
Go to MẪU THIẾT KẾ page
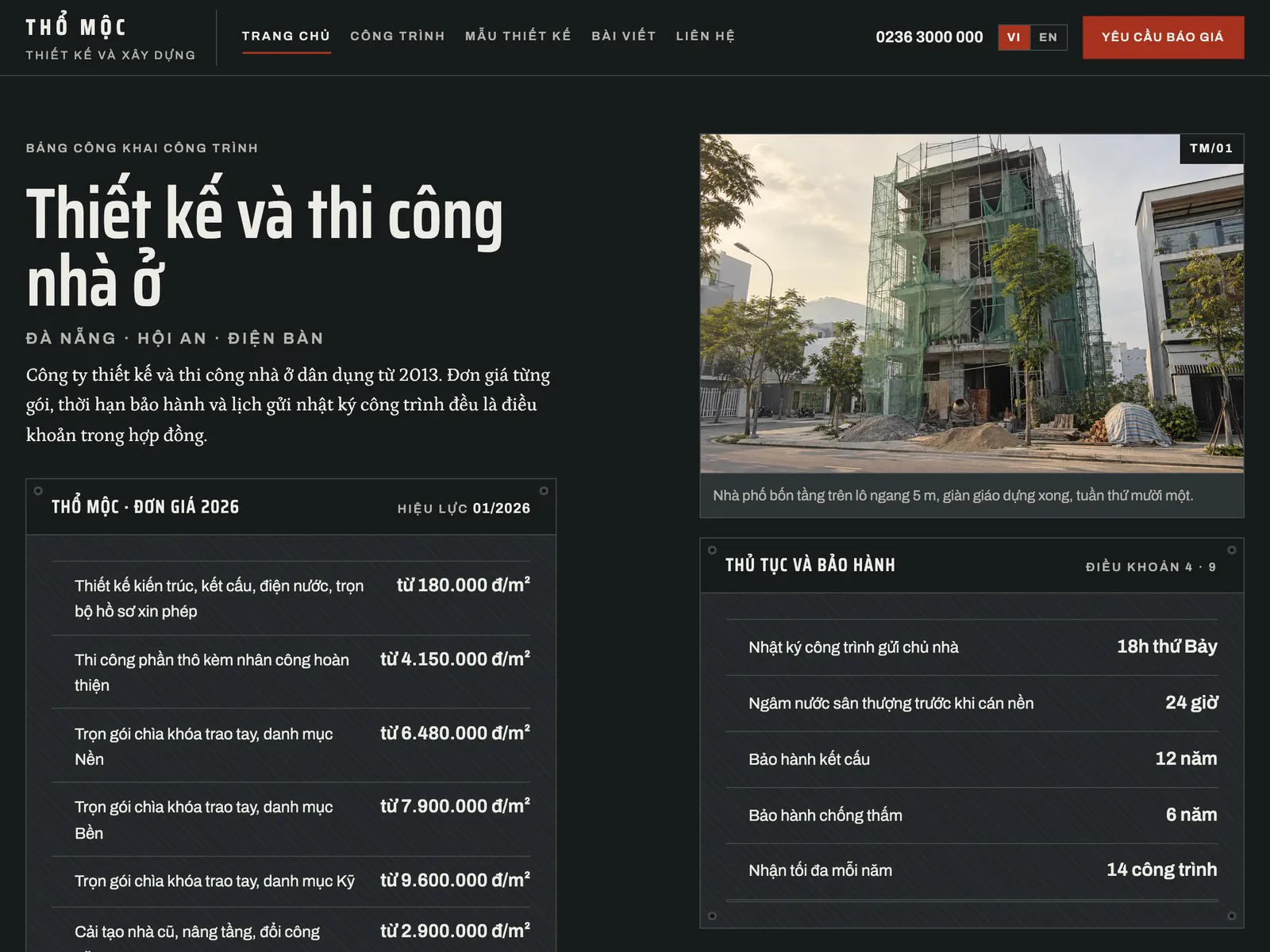coord(518,36)
